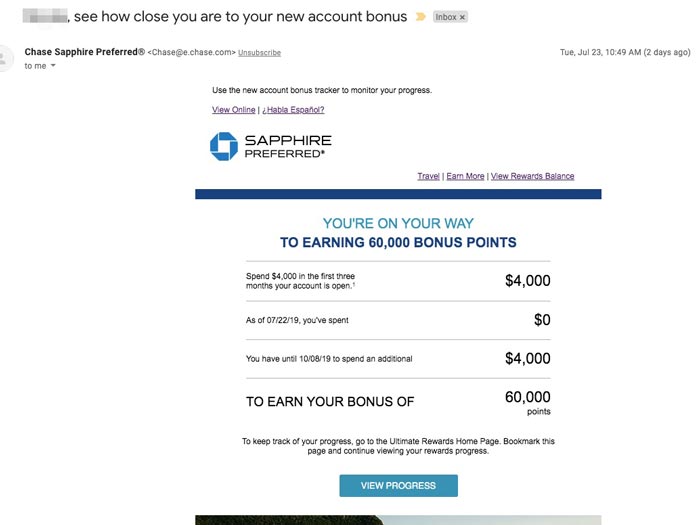Click the Chase Sapphire Preferred logo
The height and width of the screenshot is (525, 700).
270,146
